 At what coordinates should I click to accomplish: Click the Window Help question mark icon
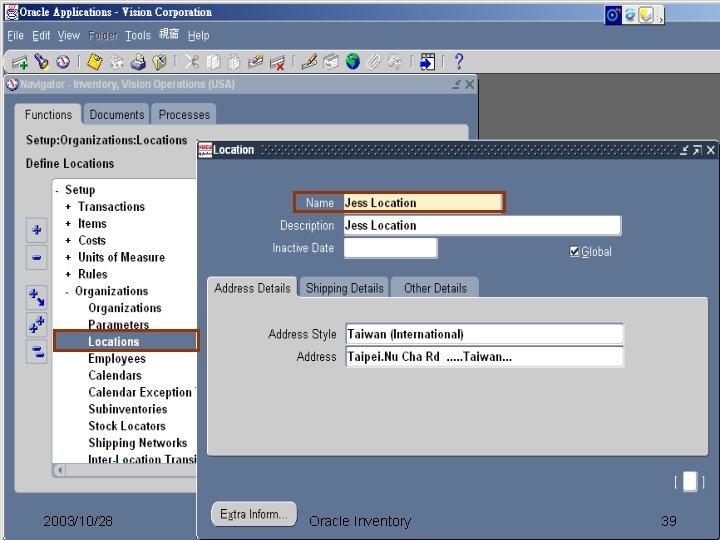(458, 62)
